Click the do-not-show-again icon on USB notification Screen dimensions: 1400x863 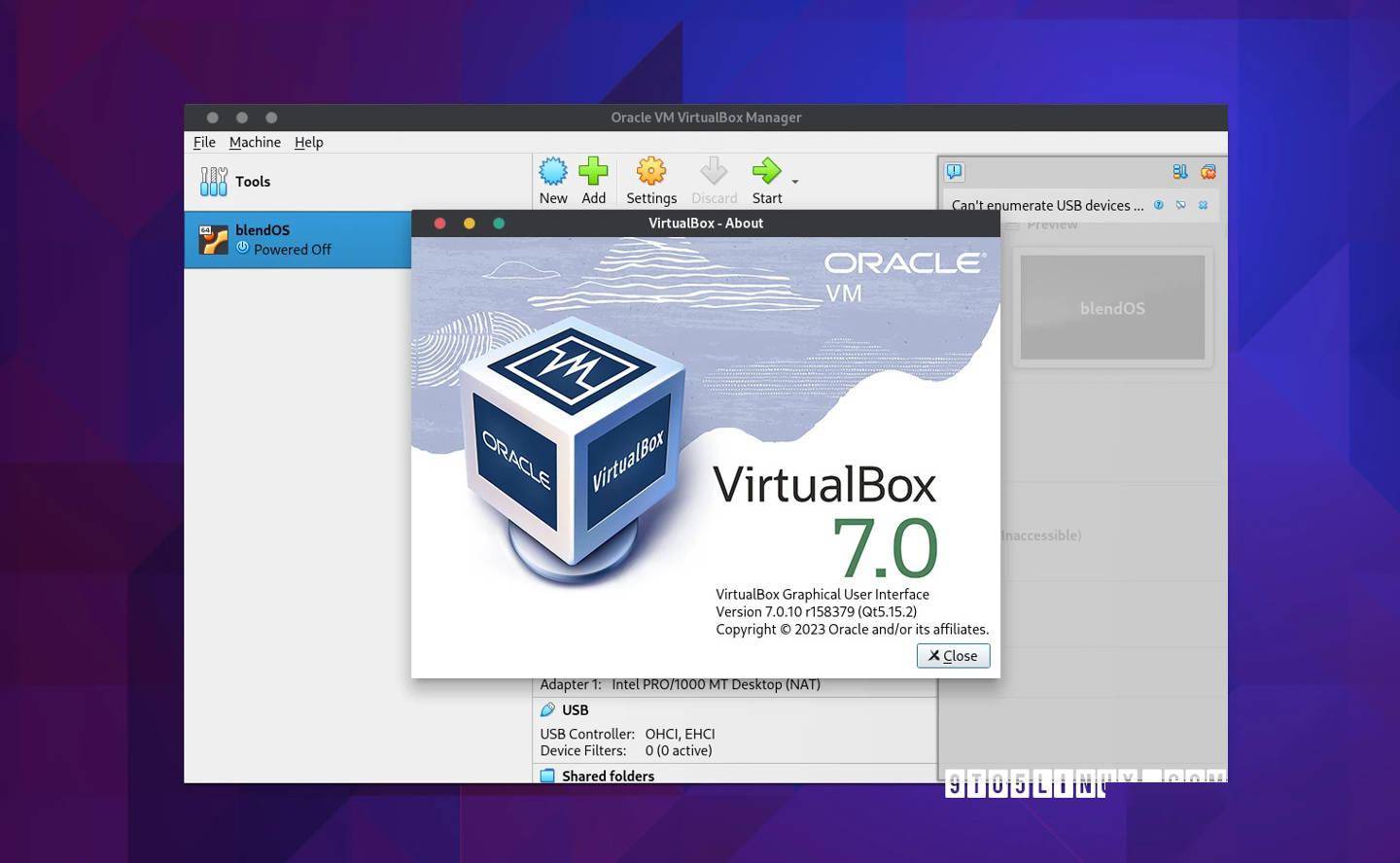point(1180,205)
